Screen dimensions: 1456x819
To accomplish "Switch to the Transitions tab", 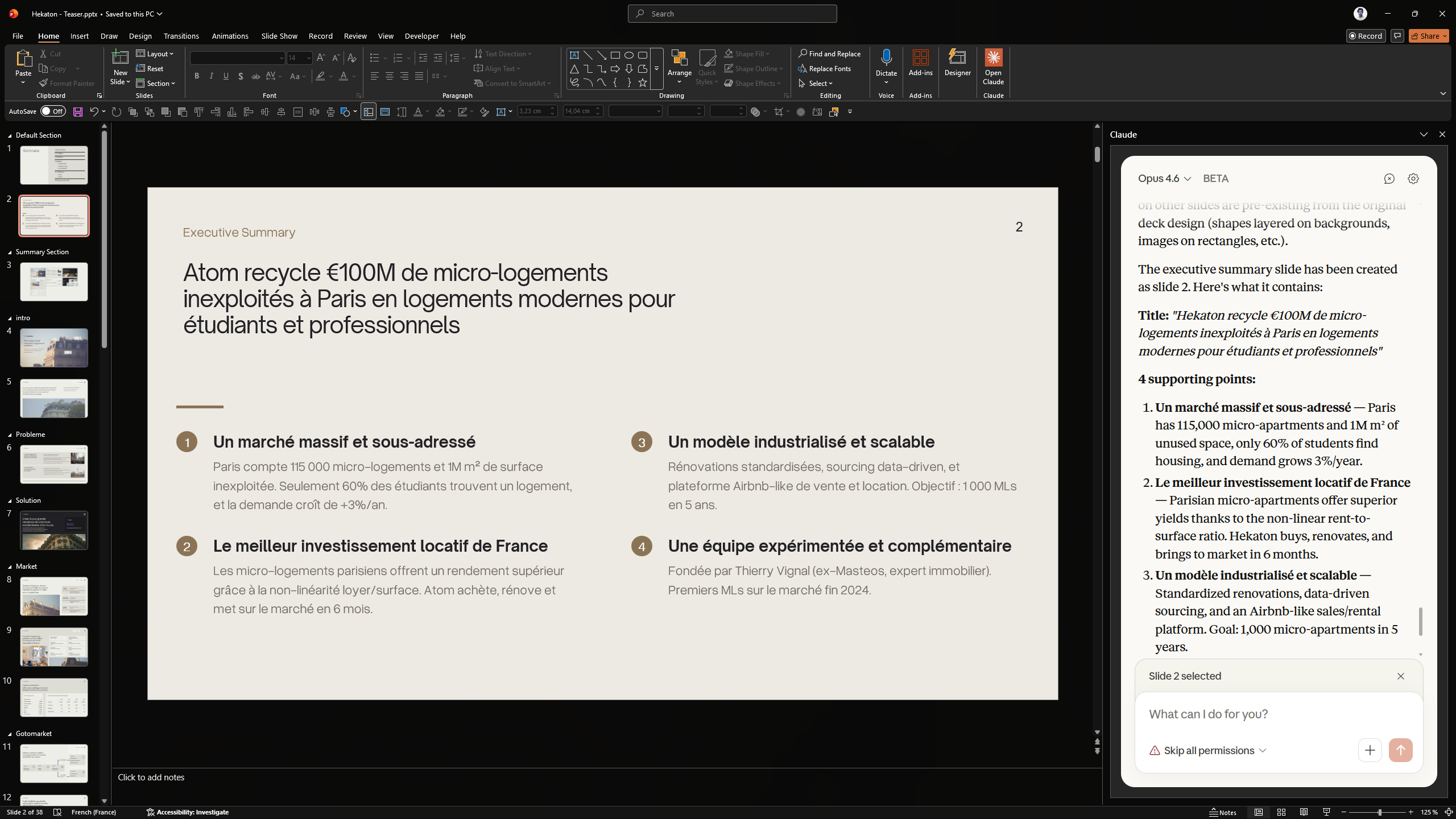I will 181,36.
